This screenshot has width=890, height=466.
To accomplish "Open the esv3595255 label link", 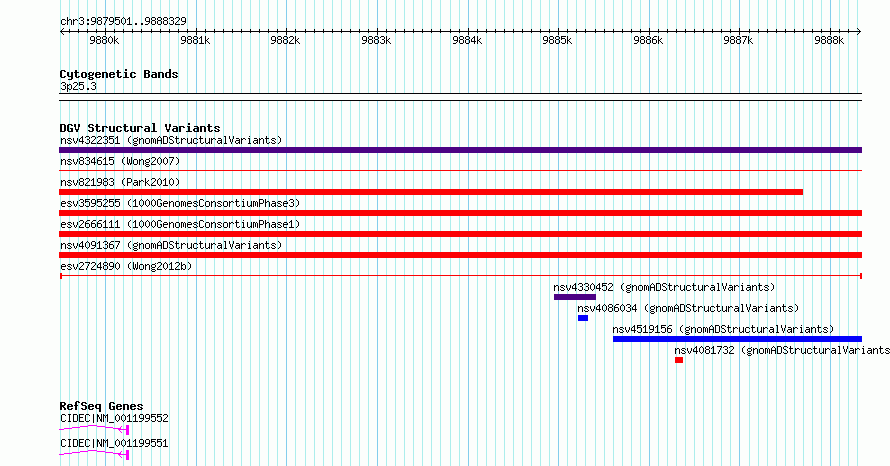I will point(180,203).
